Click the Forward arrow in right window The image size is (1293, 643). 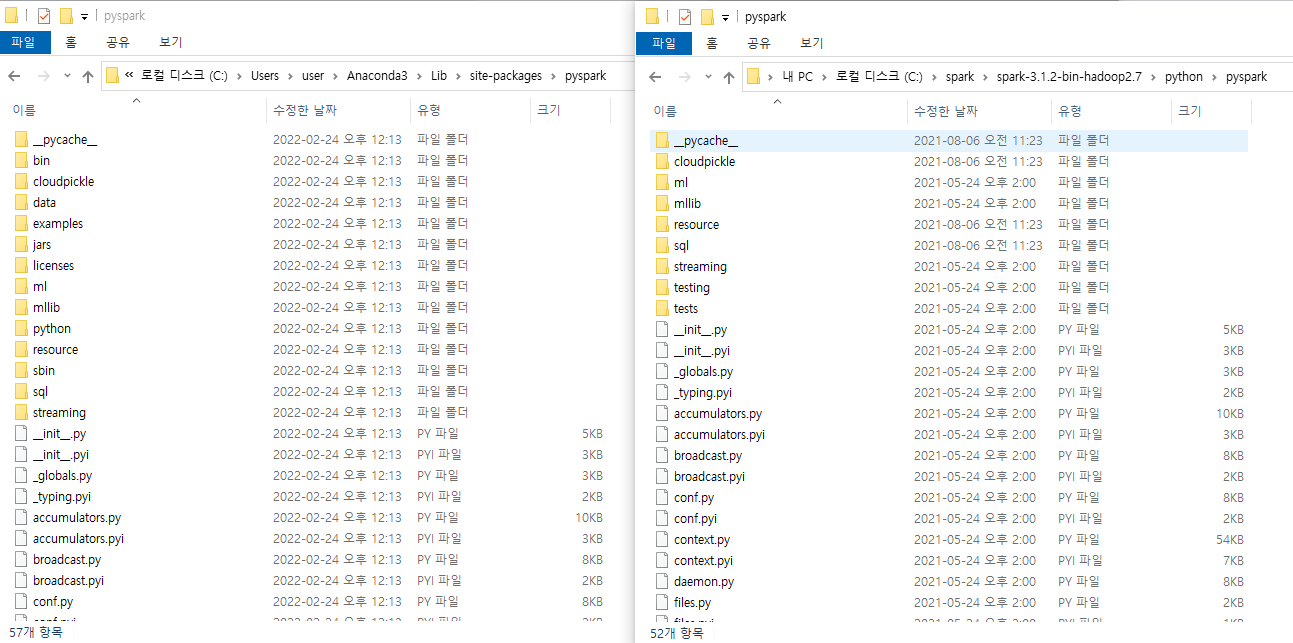(684, 77)
